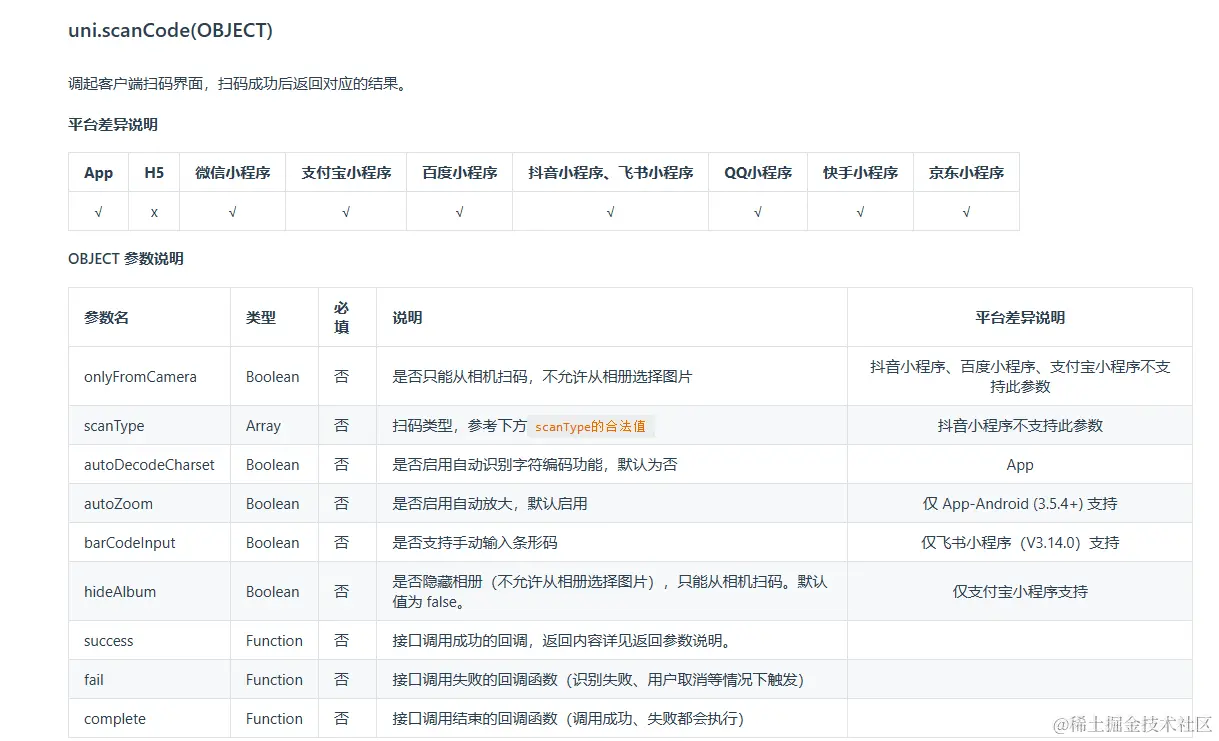Click the description 是否支持手动输入条形码
Image resolution: width=1219 pixels, height=741 pixels.
(x=475, y=543)
